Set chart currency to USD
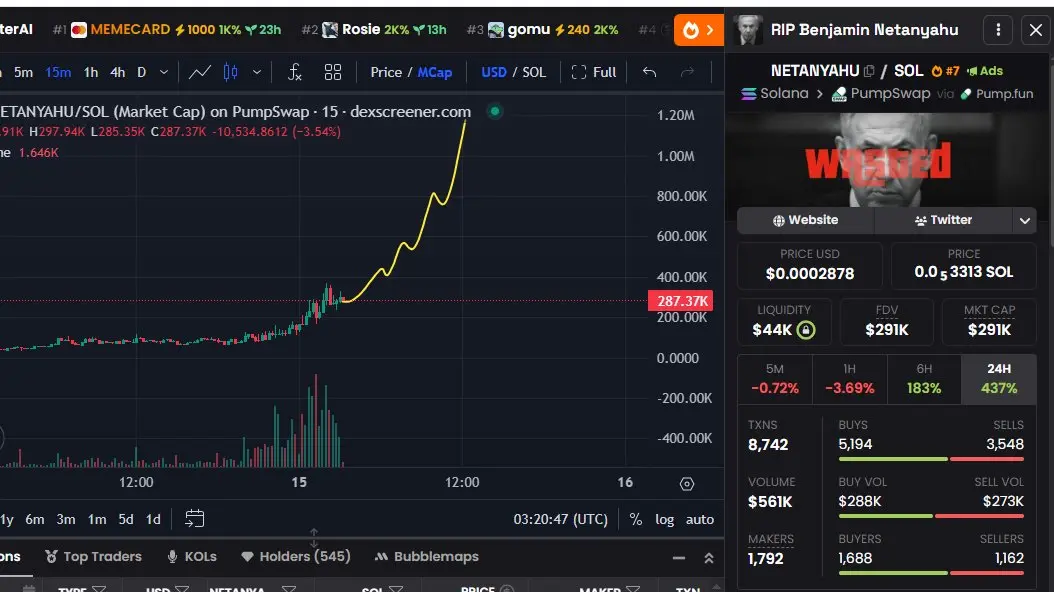 pos(494,72)
